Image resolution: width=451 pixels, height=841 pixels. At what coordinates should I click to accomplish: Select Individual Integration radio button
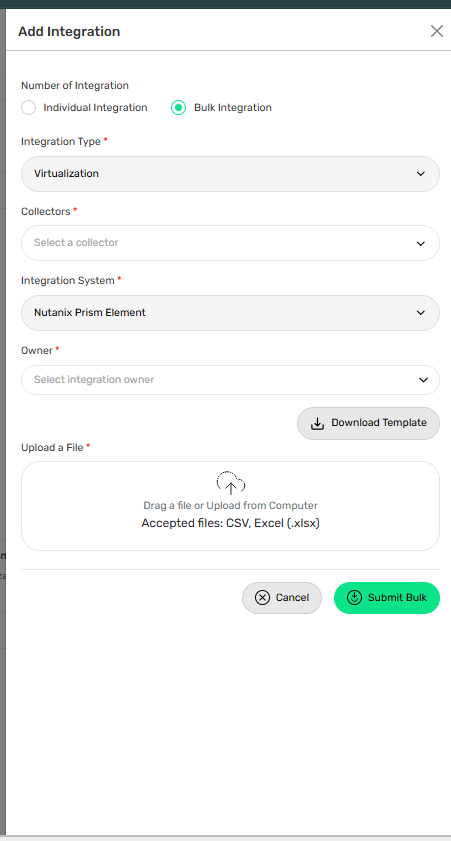[x=28, y=108]
